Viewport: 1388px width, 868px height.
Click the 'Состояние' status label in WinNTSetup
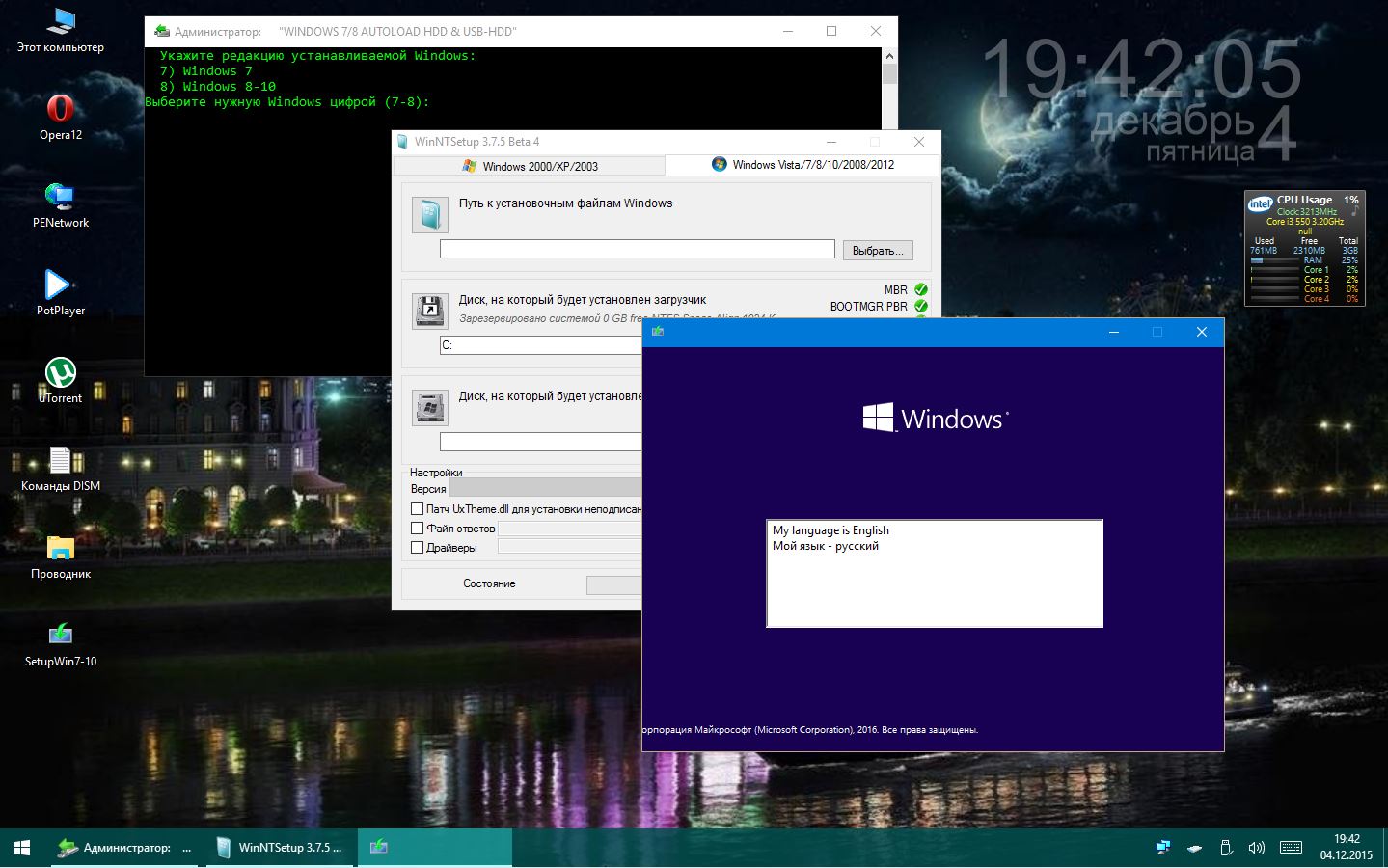click(x=489, y=583)
